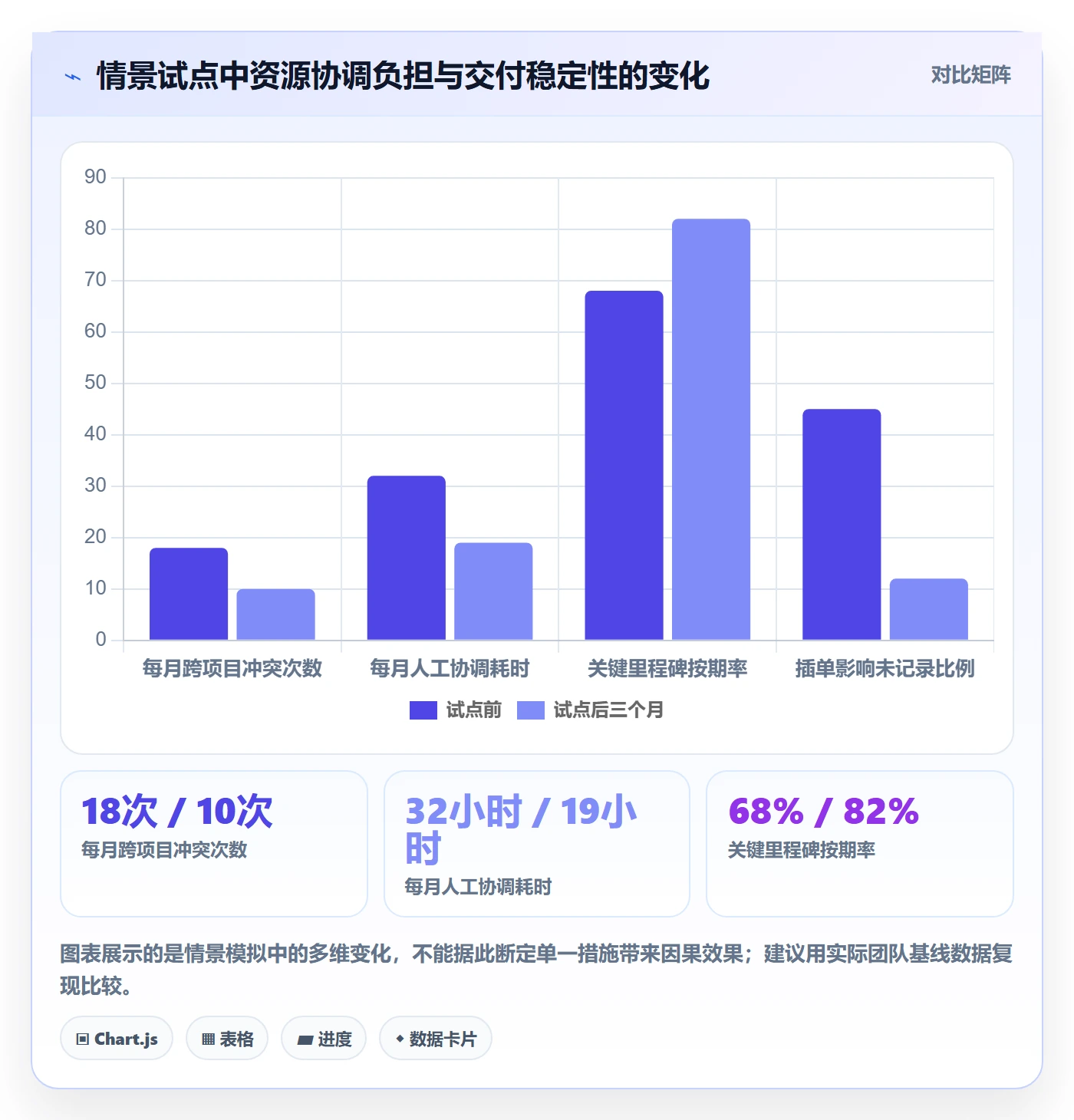The image size is (1074, 1120).
Task: Click the grid icon in 表格 chip
Action: tap(208, 1039)
